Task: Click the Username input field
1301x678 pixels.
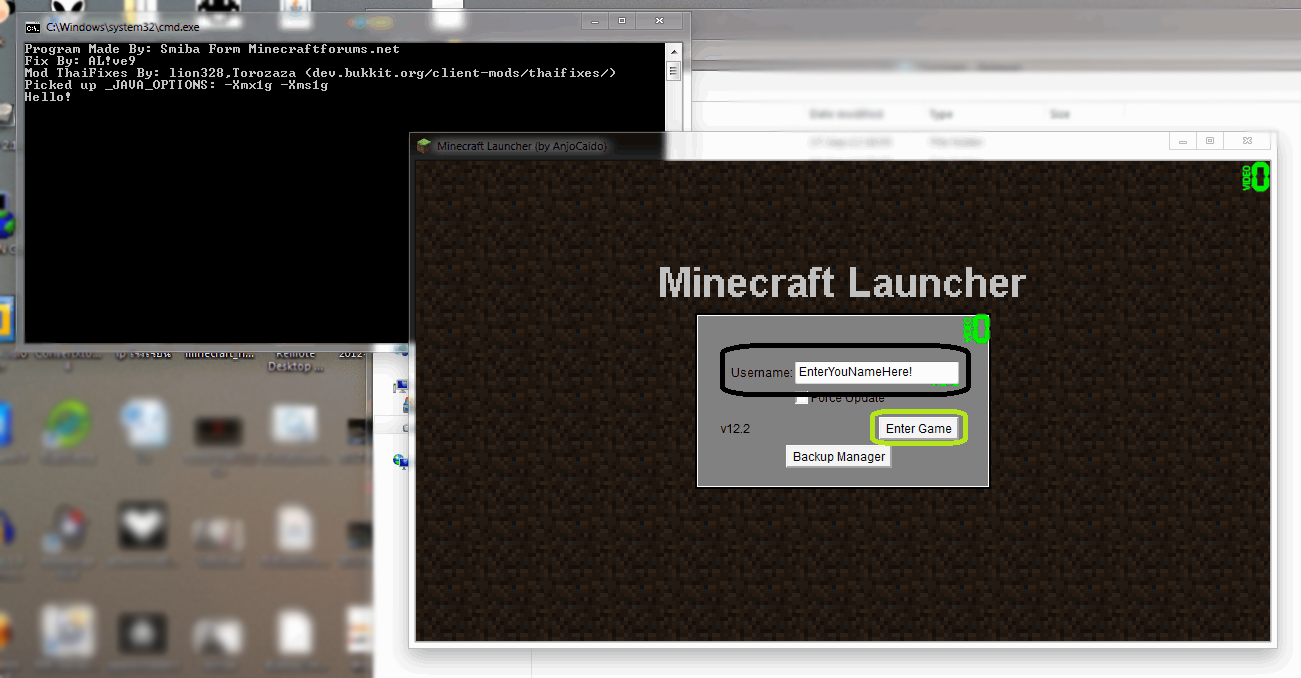Action: (876, 372)
